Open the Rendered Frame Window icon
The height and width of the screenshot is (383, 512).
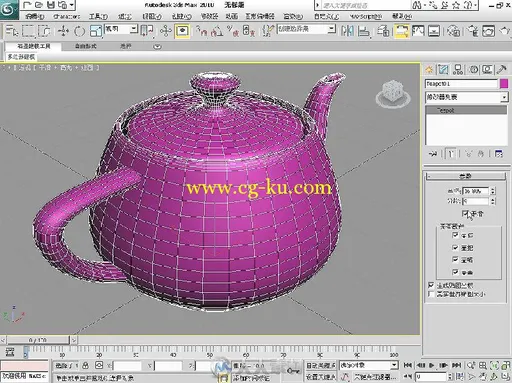(x=489, y=31)
